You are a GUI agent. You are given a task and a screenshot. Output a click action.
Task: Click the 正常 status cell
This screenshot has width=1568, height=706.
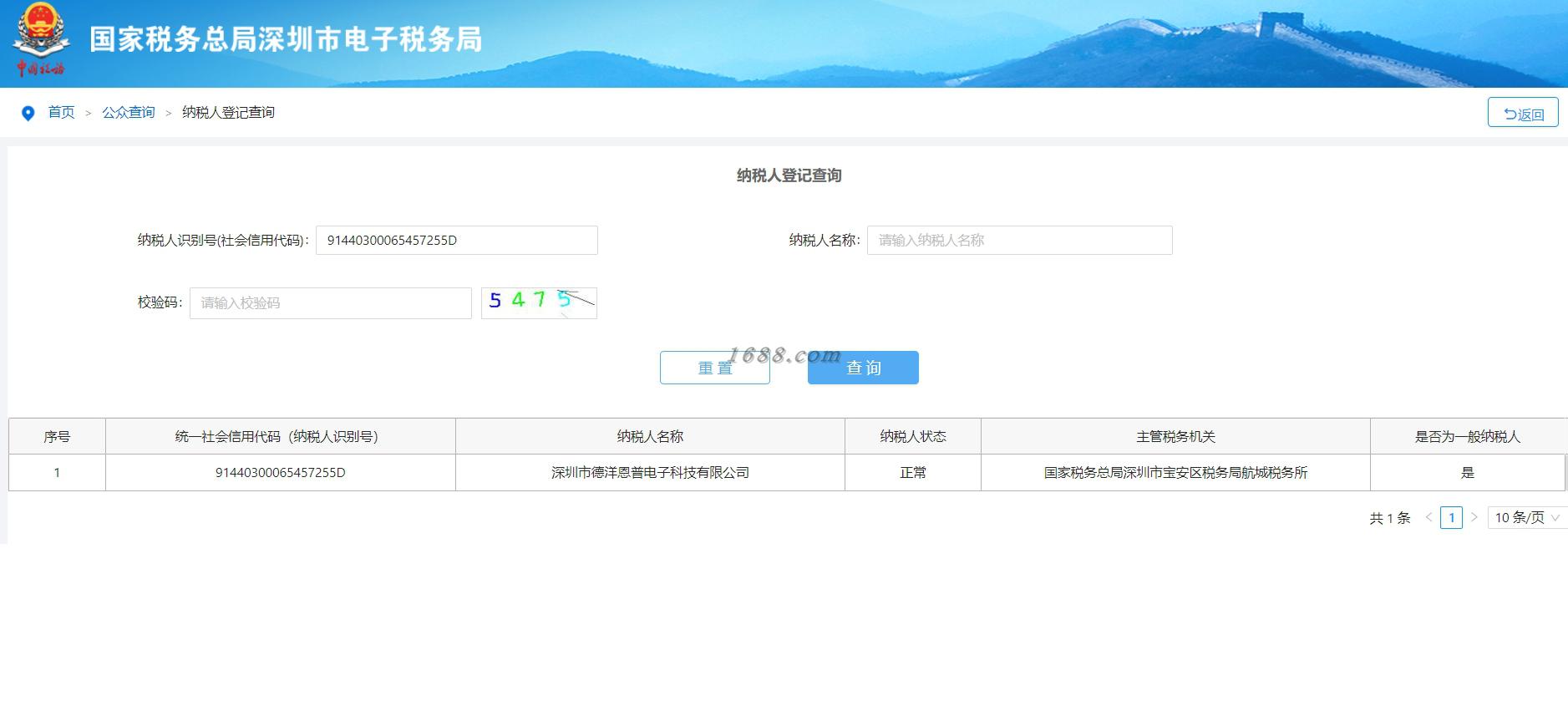click(x=913, y=472)
